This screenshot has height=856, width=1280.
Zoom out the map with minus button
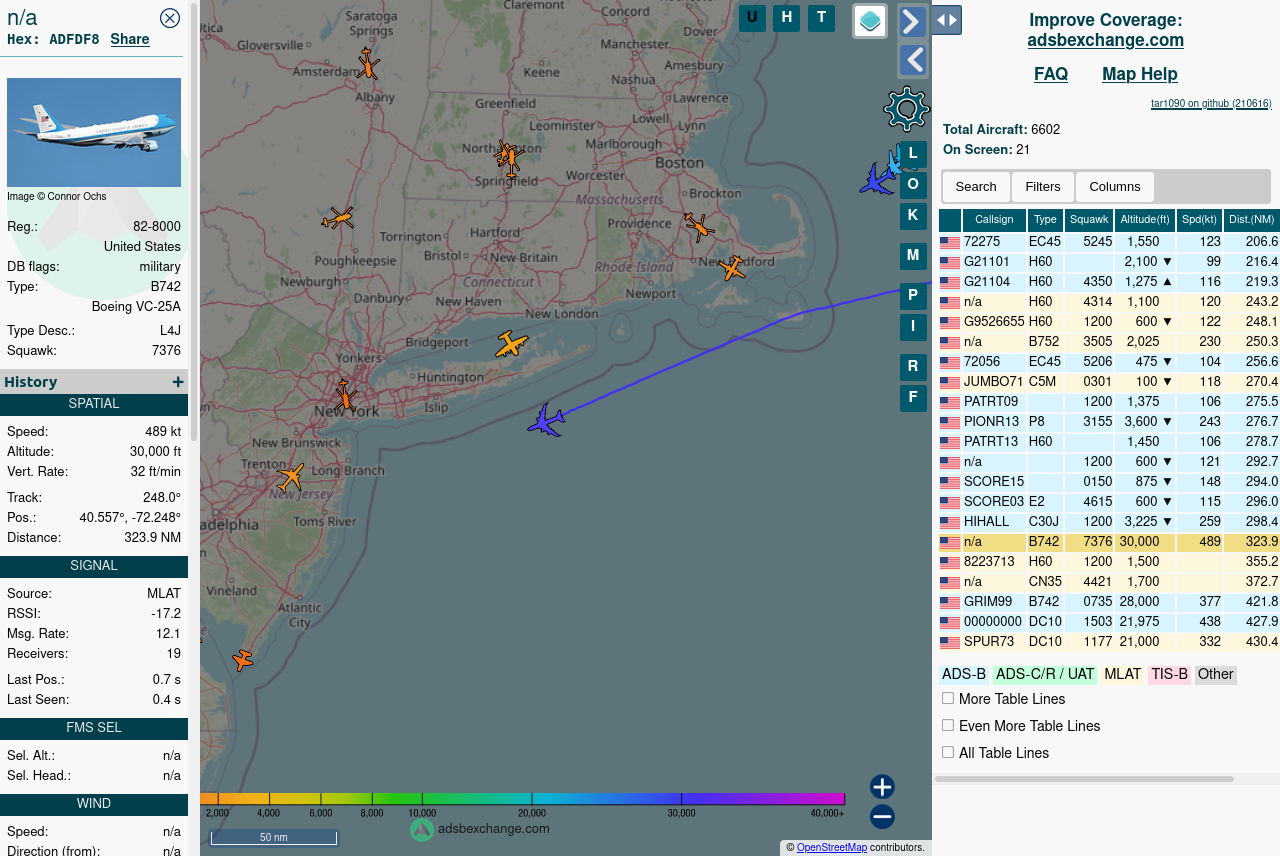[882, 817]
